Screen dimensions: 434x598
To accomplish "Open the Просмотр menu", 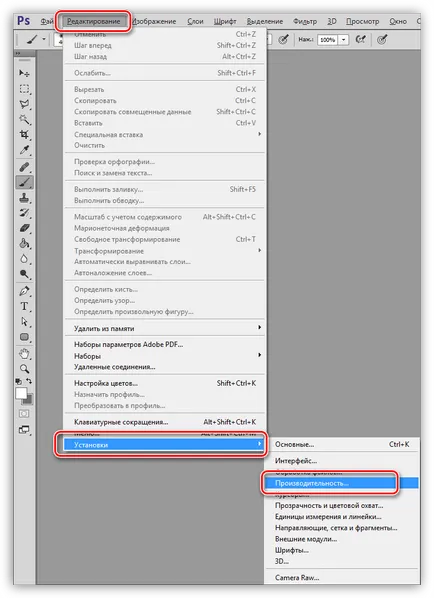I will click(362, 21).
